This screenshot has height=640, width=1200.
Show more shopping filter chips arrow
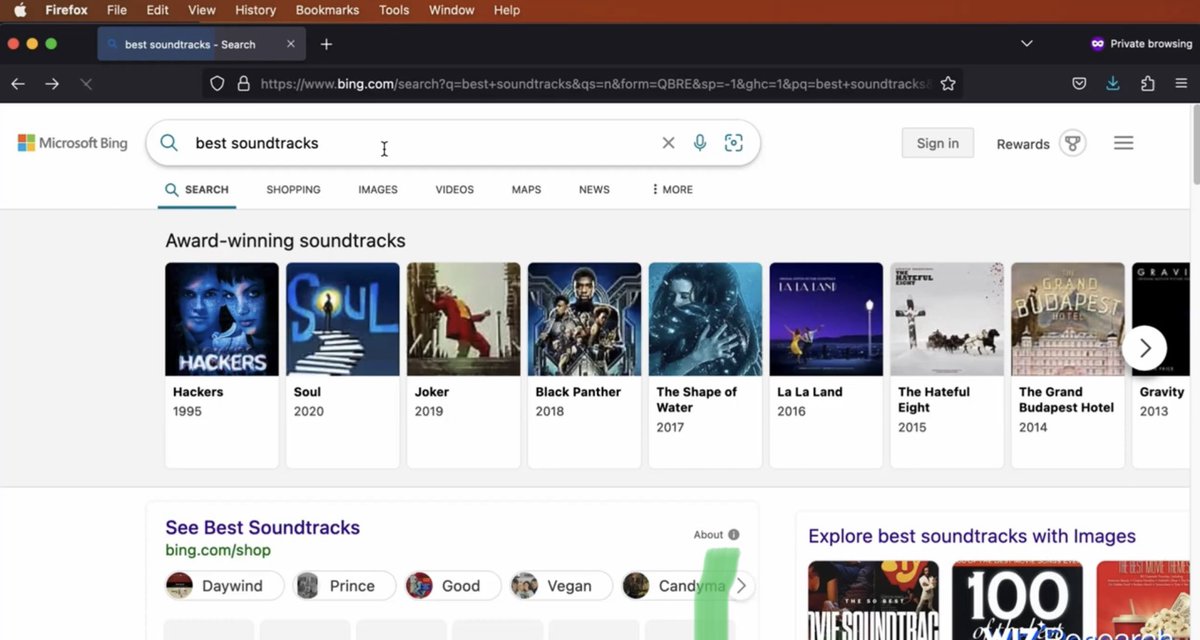[740, 586]
